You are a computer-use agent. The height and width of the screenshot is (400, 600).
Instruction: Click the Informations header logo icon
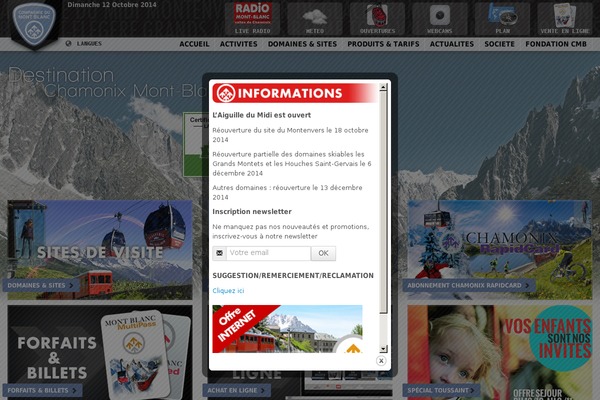226,93
